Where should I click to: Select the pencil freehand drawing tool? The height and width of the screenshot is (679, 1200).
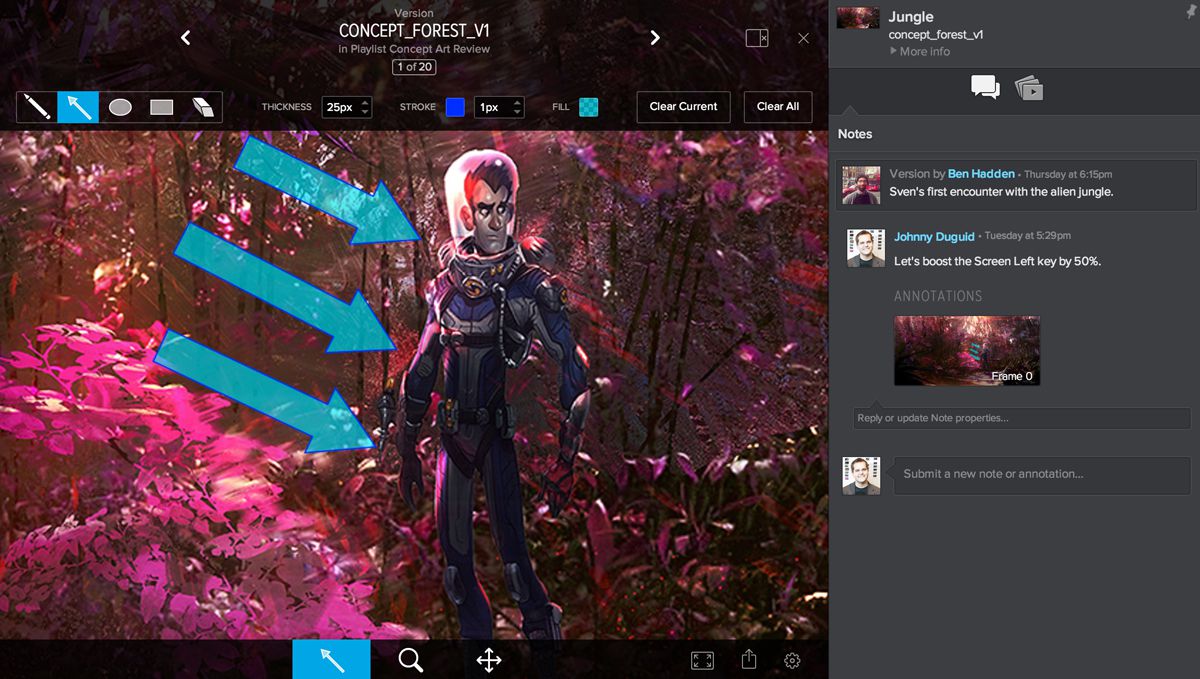coord(37,107)
